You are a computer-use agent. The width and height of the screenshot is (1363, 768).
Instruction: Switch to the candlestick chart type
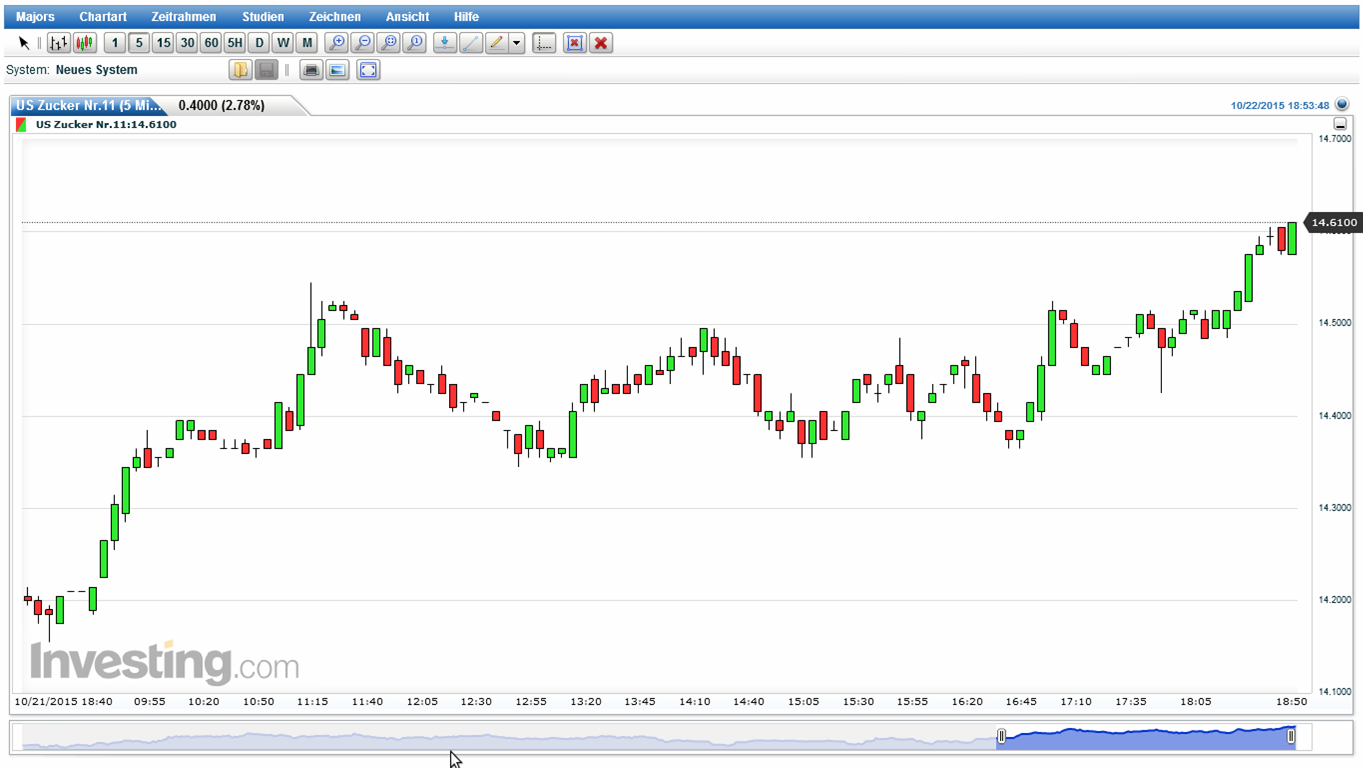coord(84,43)
